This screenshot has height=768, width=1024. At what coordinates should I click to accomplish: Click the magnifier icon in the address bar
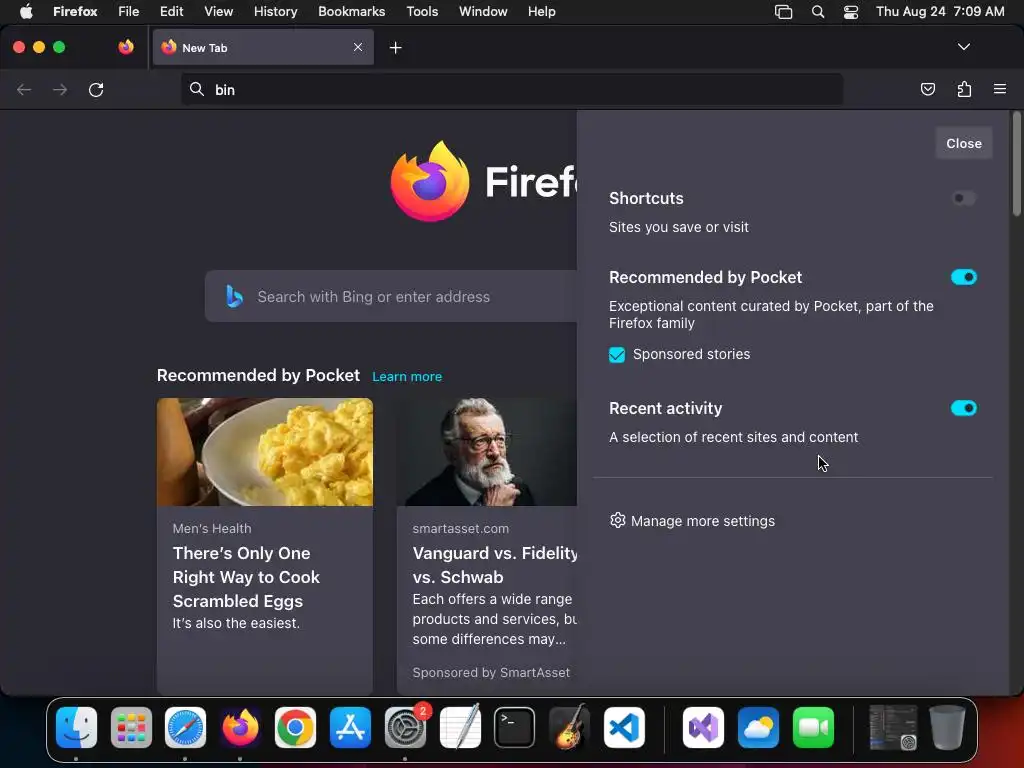pos(197,89)
